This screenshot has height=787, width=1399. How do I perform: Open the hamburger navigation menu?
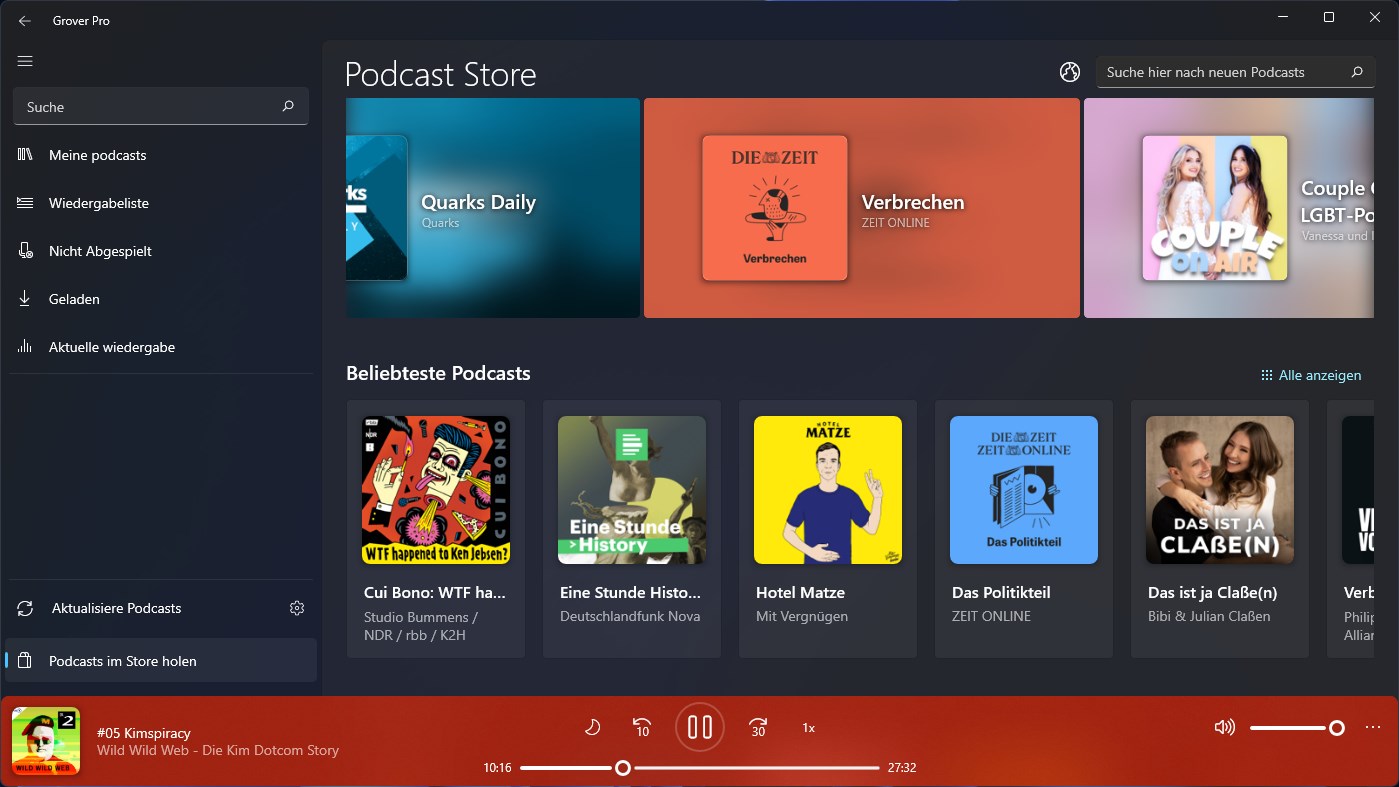25,61
